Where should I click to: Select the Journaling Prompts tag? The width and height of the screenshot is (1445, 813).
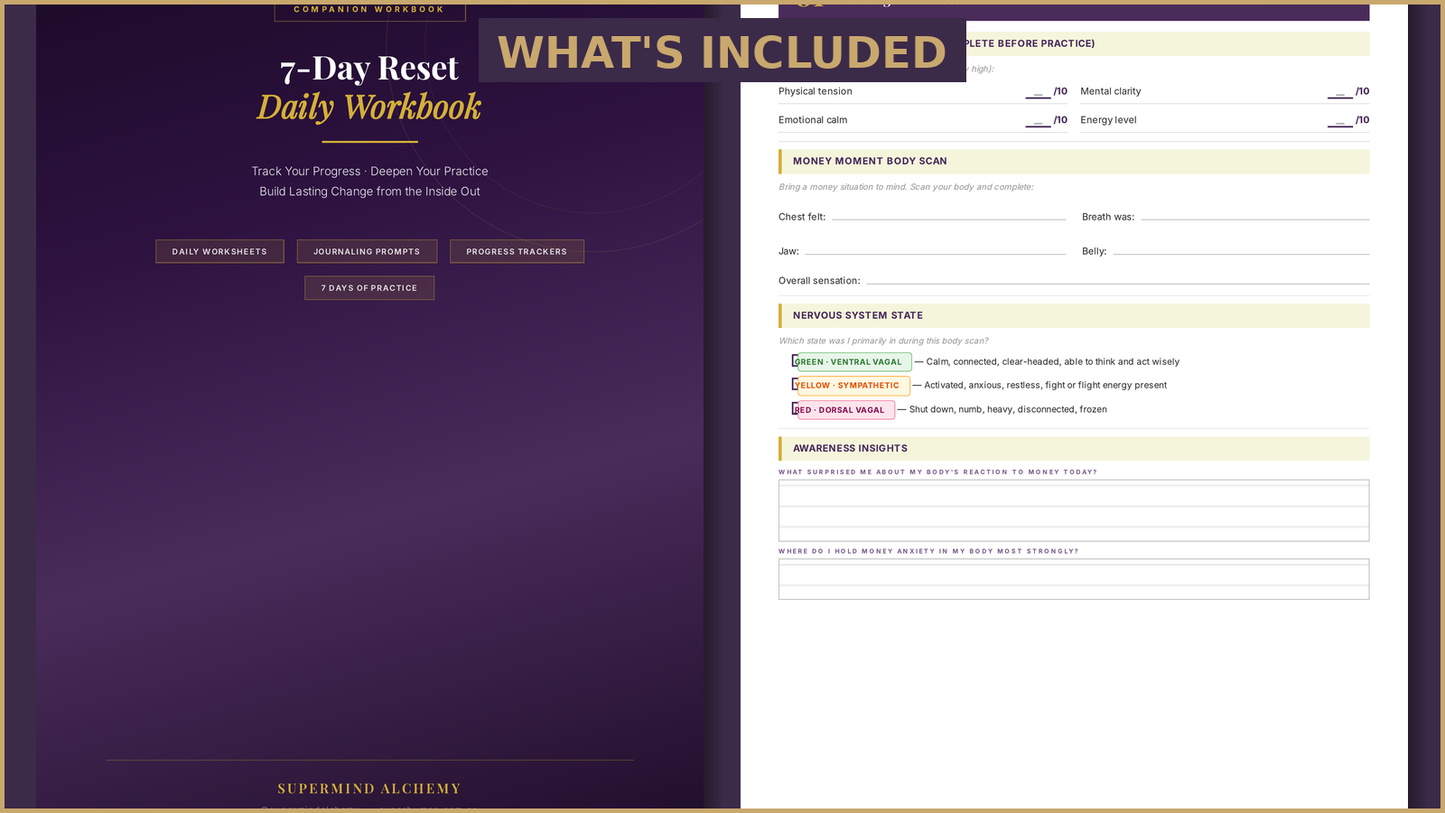367,252
